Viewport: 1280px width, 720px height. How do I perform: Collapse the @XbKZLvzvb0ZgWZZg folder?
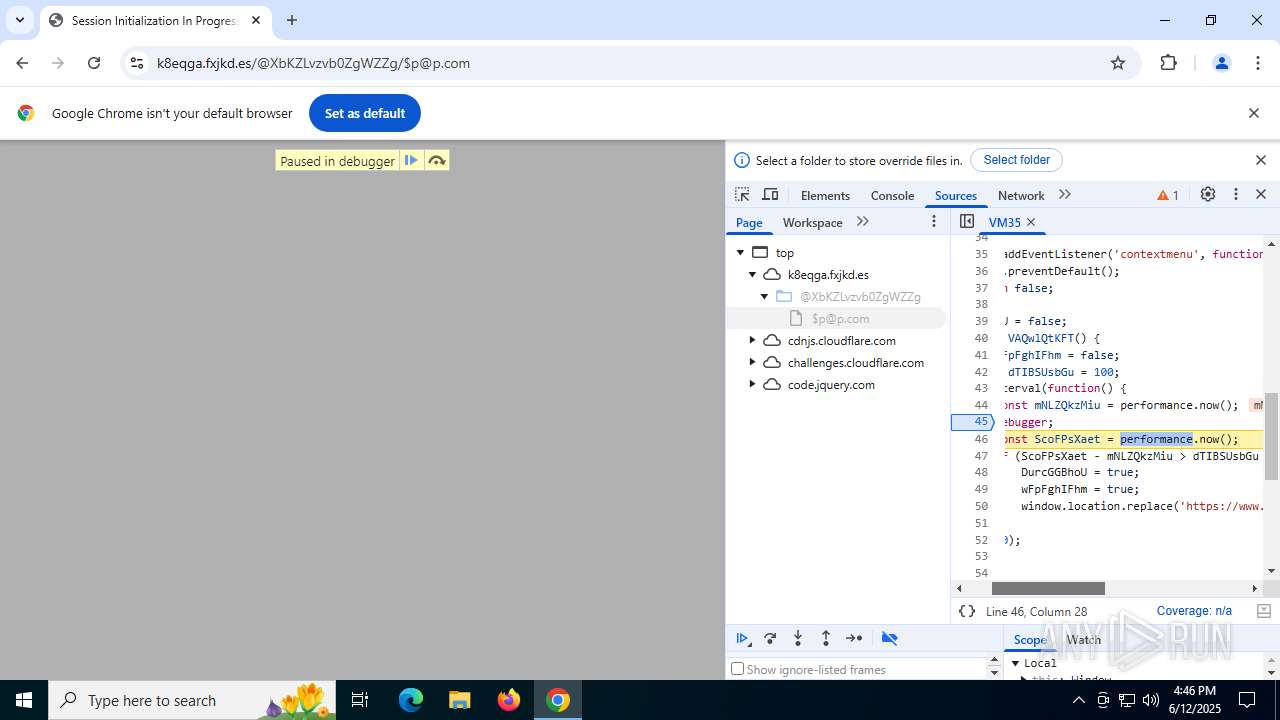765,297
